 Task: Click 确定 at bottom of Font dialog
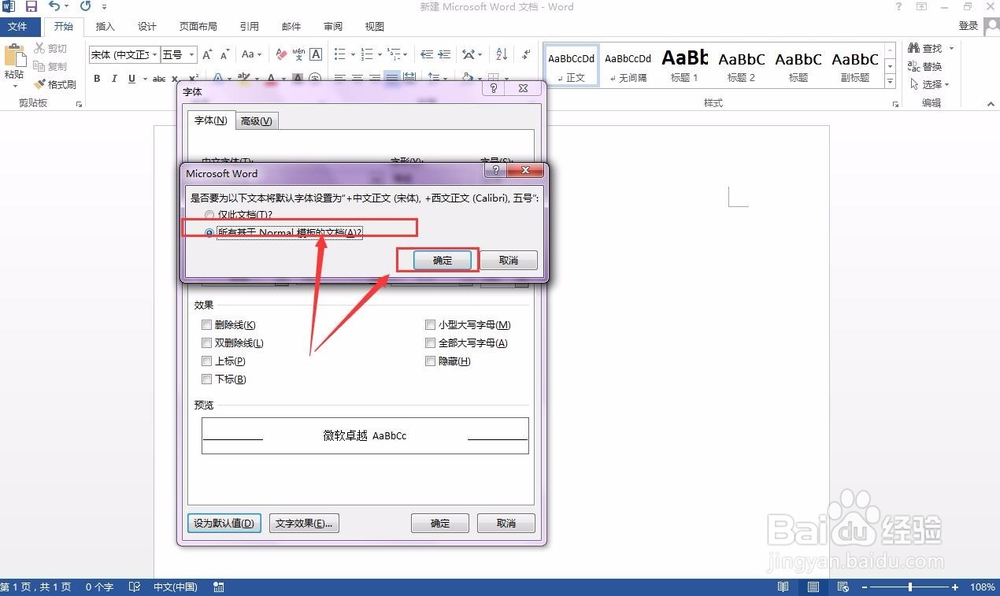click(440, 523)
